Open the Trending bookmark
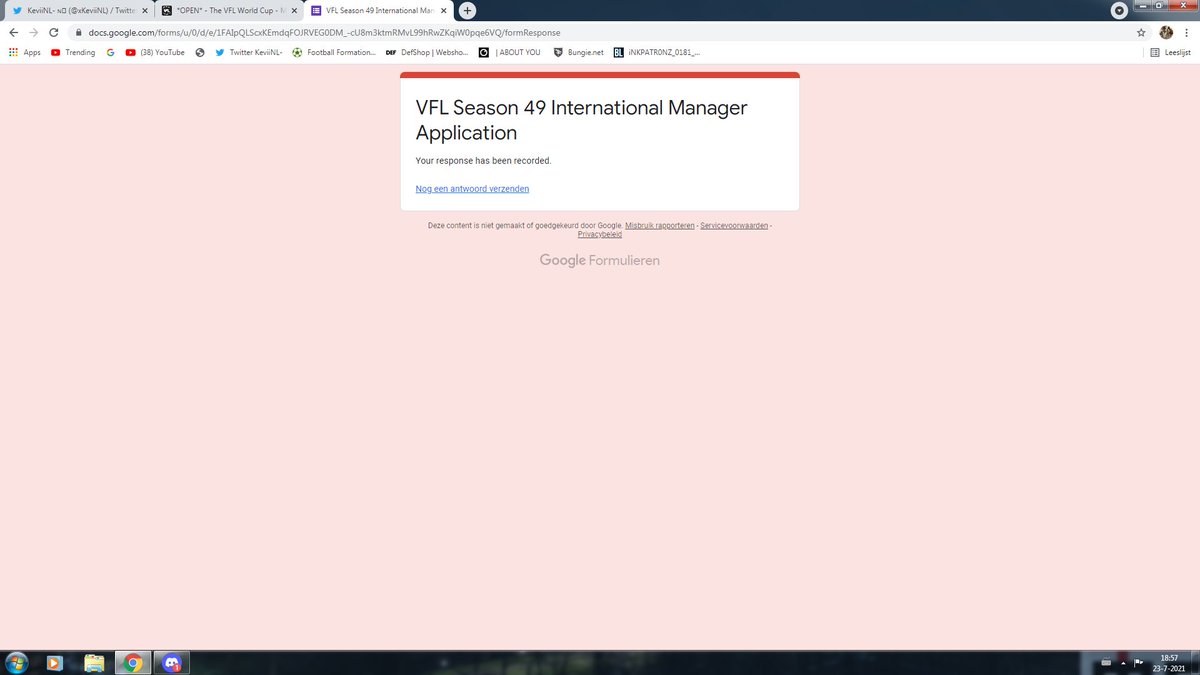Screen dimensions: 1200x675 click(x=73, y=52)
